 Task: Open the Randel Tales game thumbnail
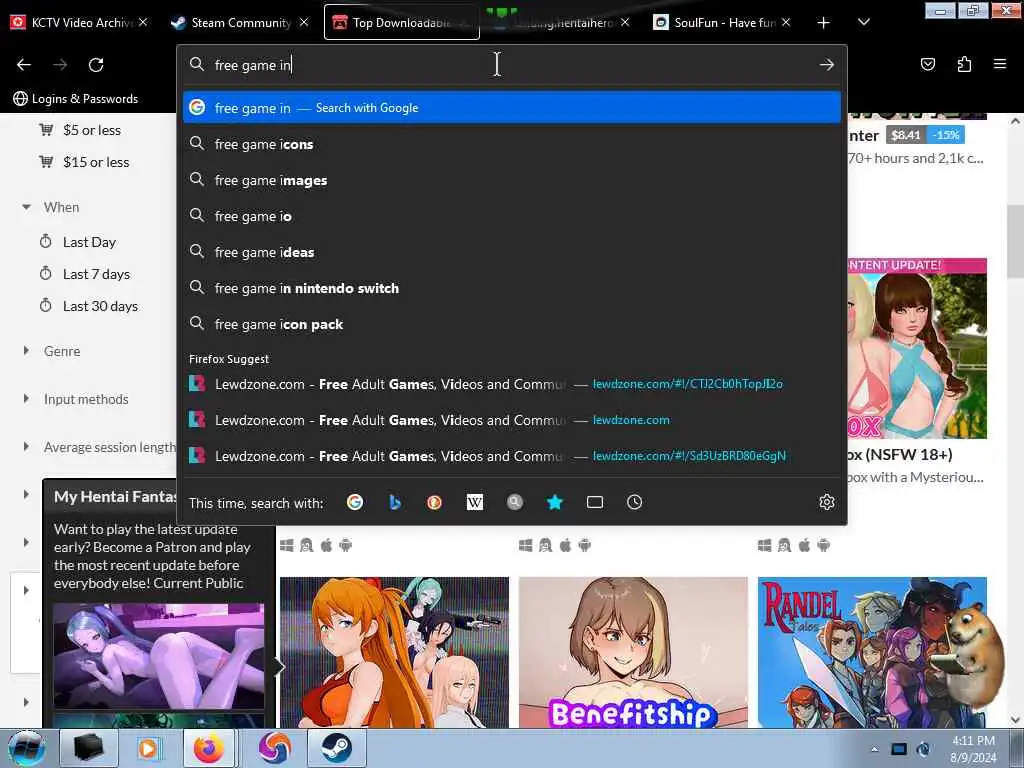pos(872,652)
